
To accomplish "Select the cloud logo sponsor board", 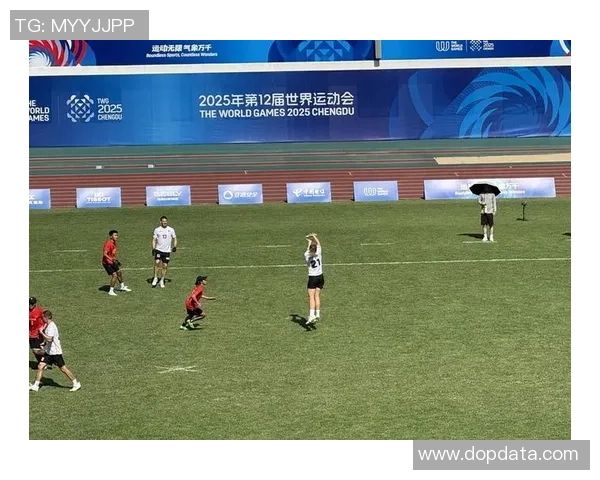I will [240, 194].
